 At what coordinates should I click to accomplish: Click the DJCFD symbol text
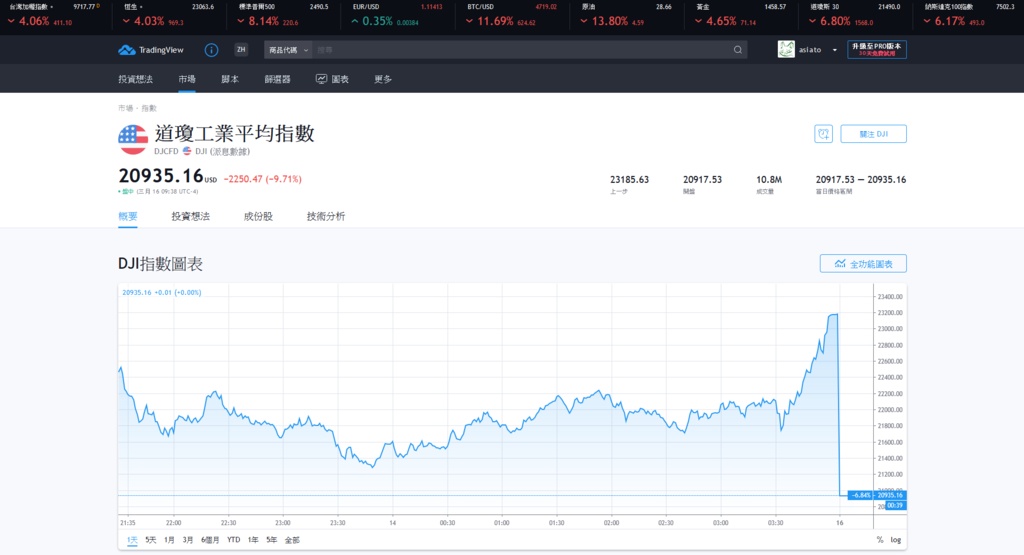click(x=166, y=151)
